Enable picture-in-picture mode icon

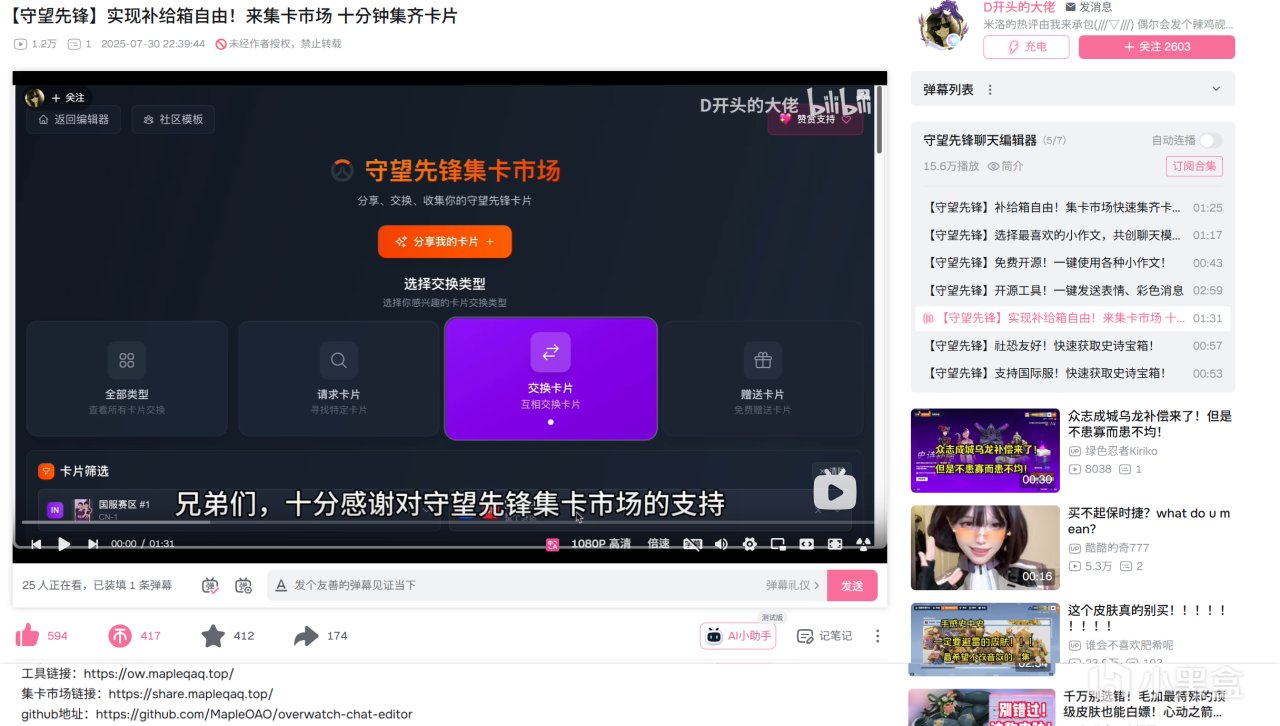pos(777,544)
